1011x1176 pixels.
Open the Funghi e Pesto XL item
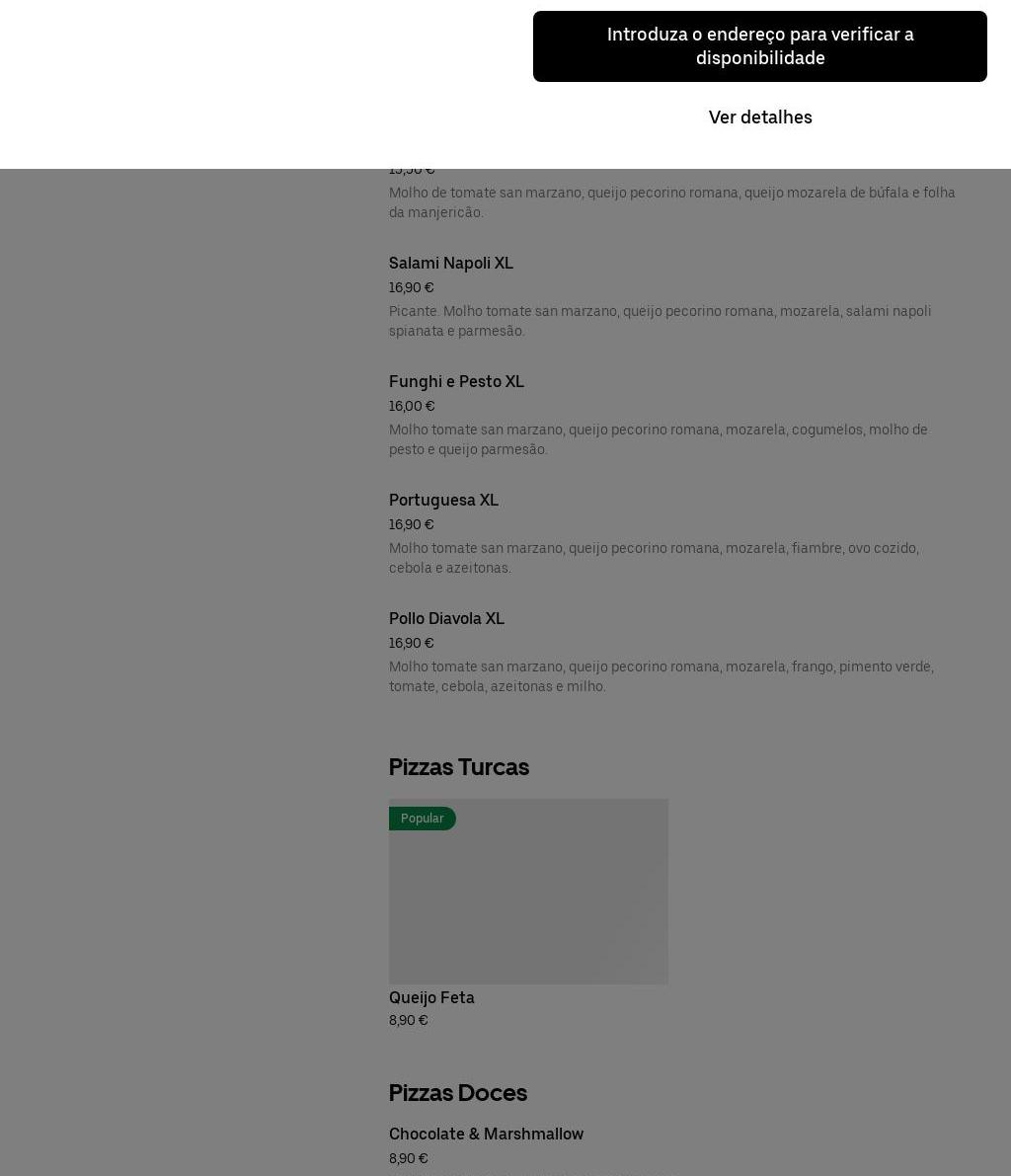pyautogui.click(x=456, y=382)
